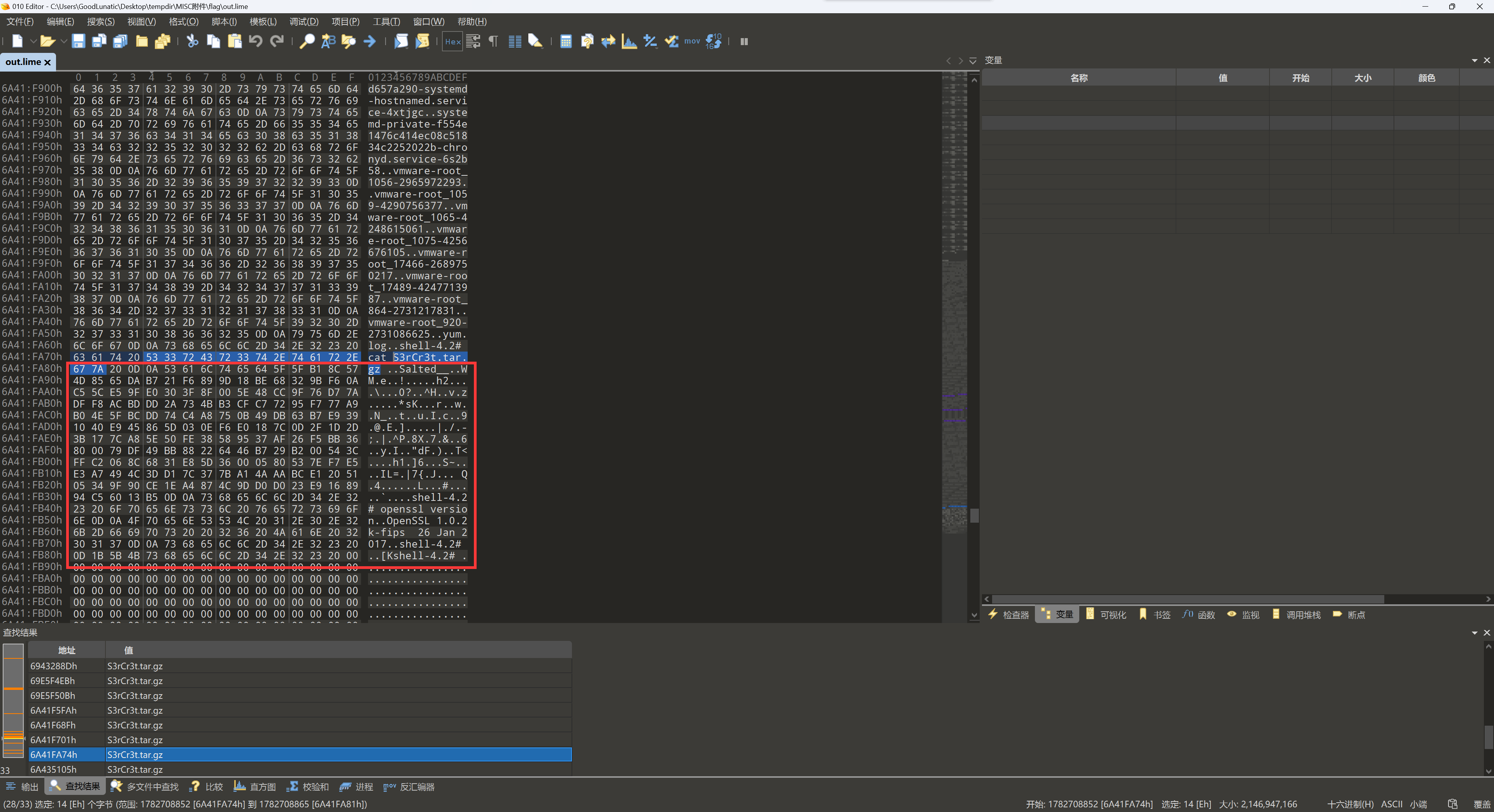Open the Histogram chart icon
The image size is (1494, 812).
pyautogui.click(x=629, y=41)
